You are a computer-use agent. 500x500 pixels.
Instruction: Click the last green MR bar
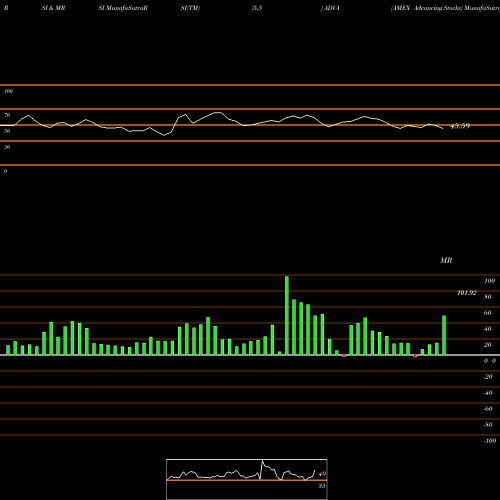point(444,335)
